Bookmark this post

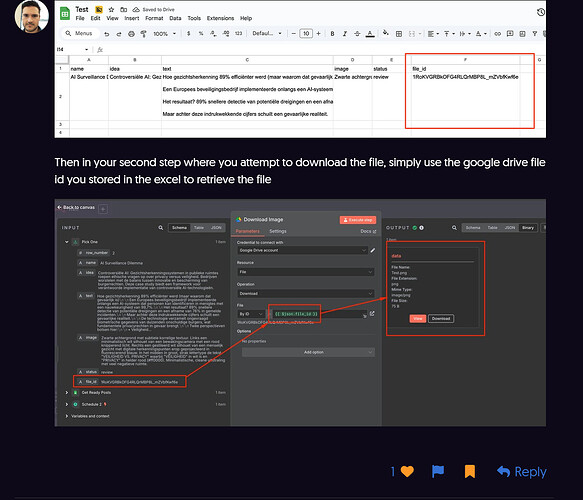(470, 471)
